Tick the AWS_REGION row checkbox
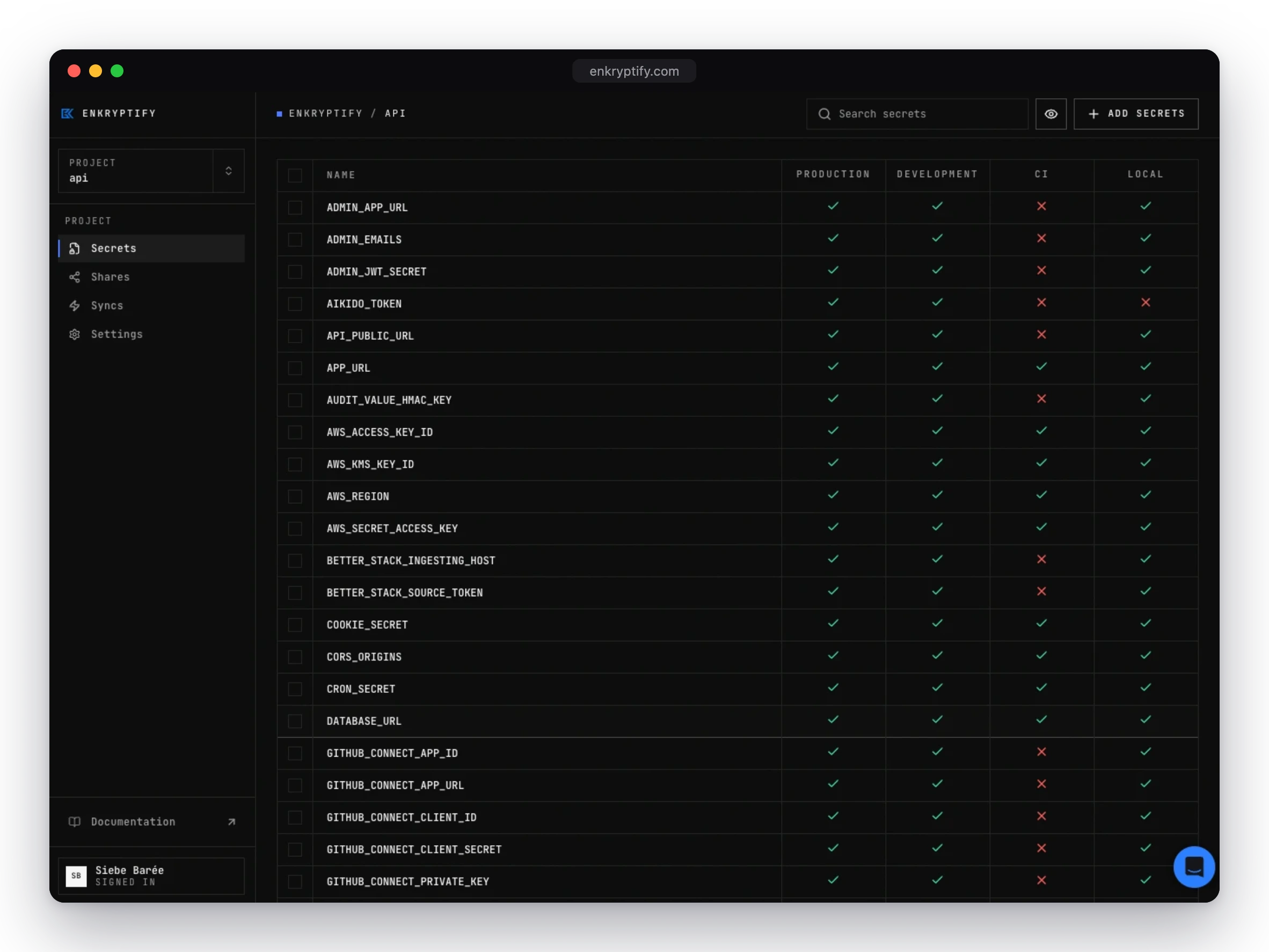Image resolution: width=1269 pixels, height=952 pixels. click(295, 496)
